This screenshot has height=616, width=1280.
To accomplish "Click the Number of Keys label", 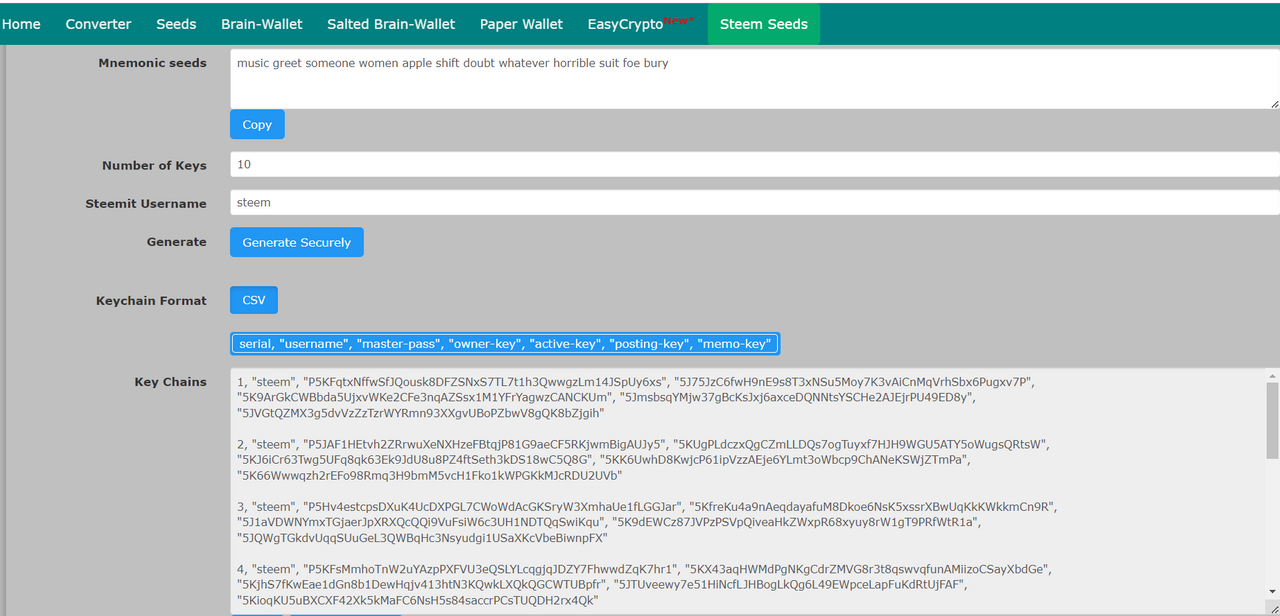I will (x=154, y=166).
